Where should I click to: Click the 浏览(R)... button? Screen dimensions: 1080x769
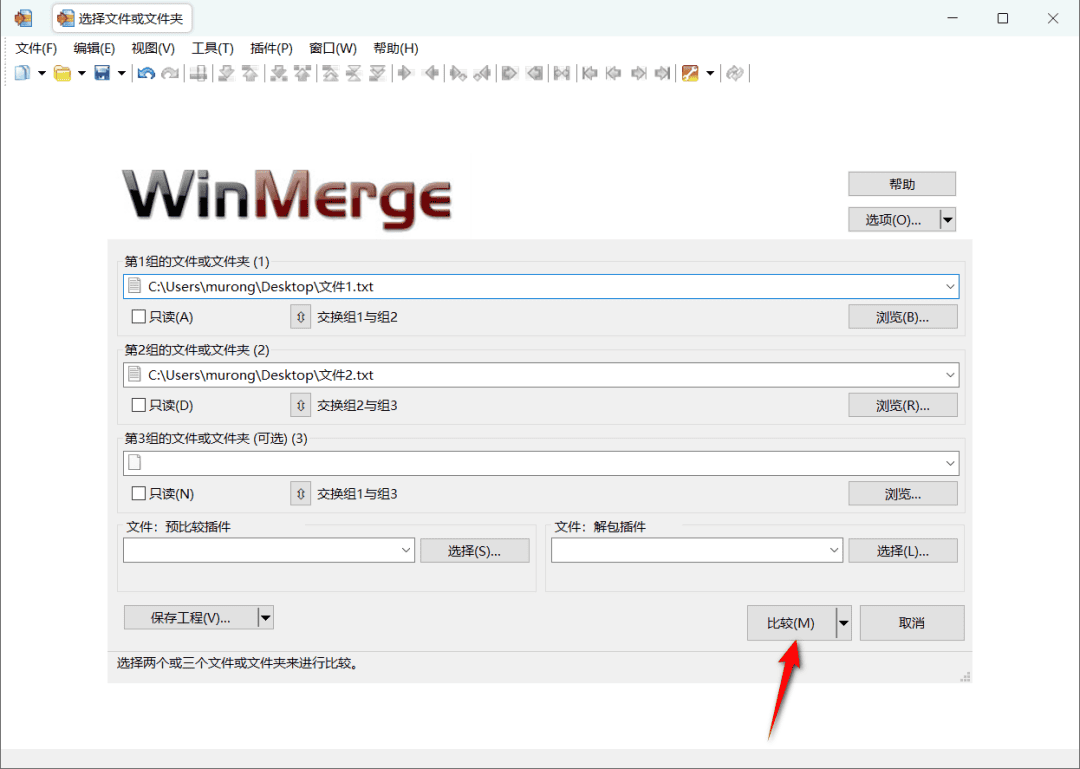(x=903, y=405)
